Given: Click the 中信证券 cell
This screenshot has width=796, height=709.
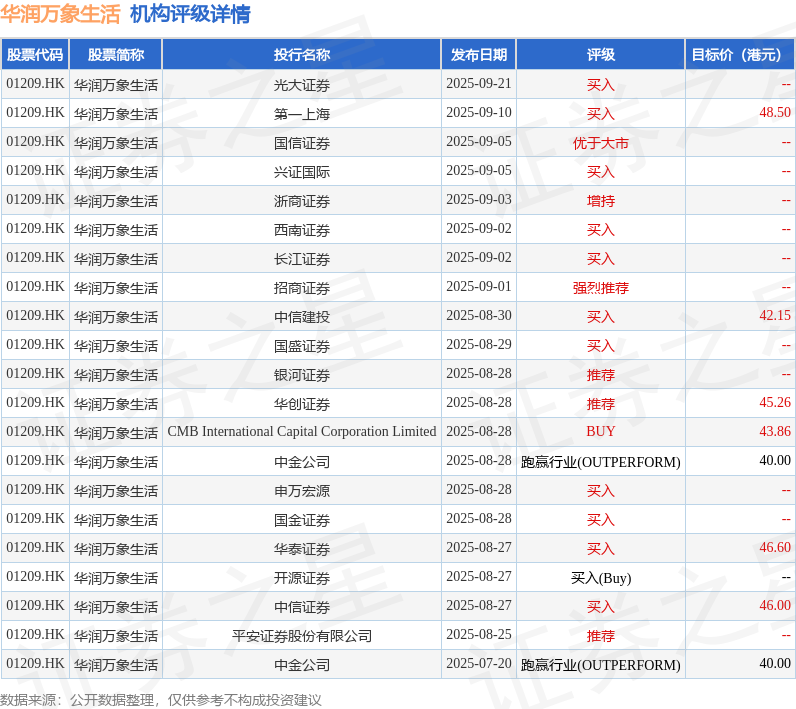Looking at the screenshot, I should tap(302, 606).
